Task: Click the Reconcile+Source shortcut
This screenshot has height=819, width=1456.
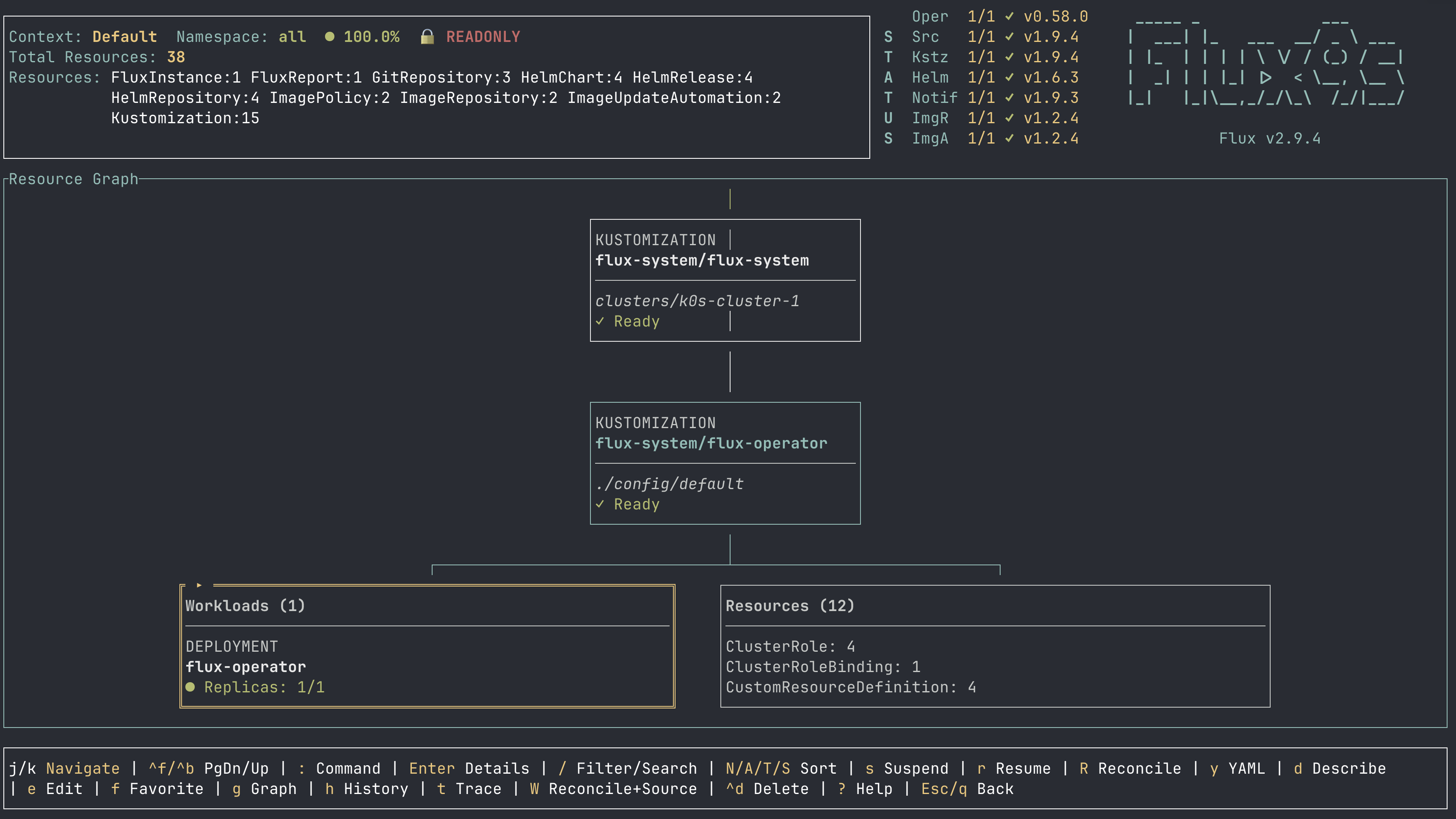Action: point(613,789)
